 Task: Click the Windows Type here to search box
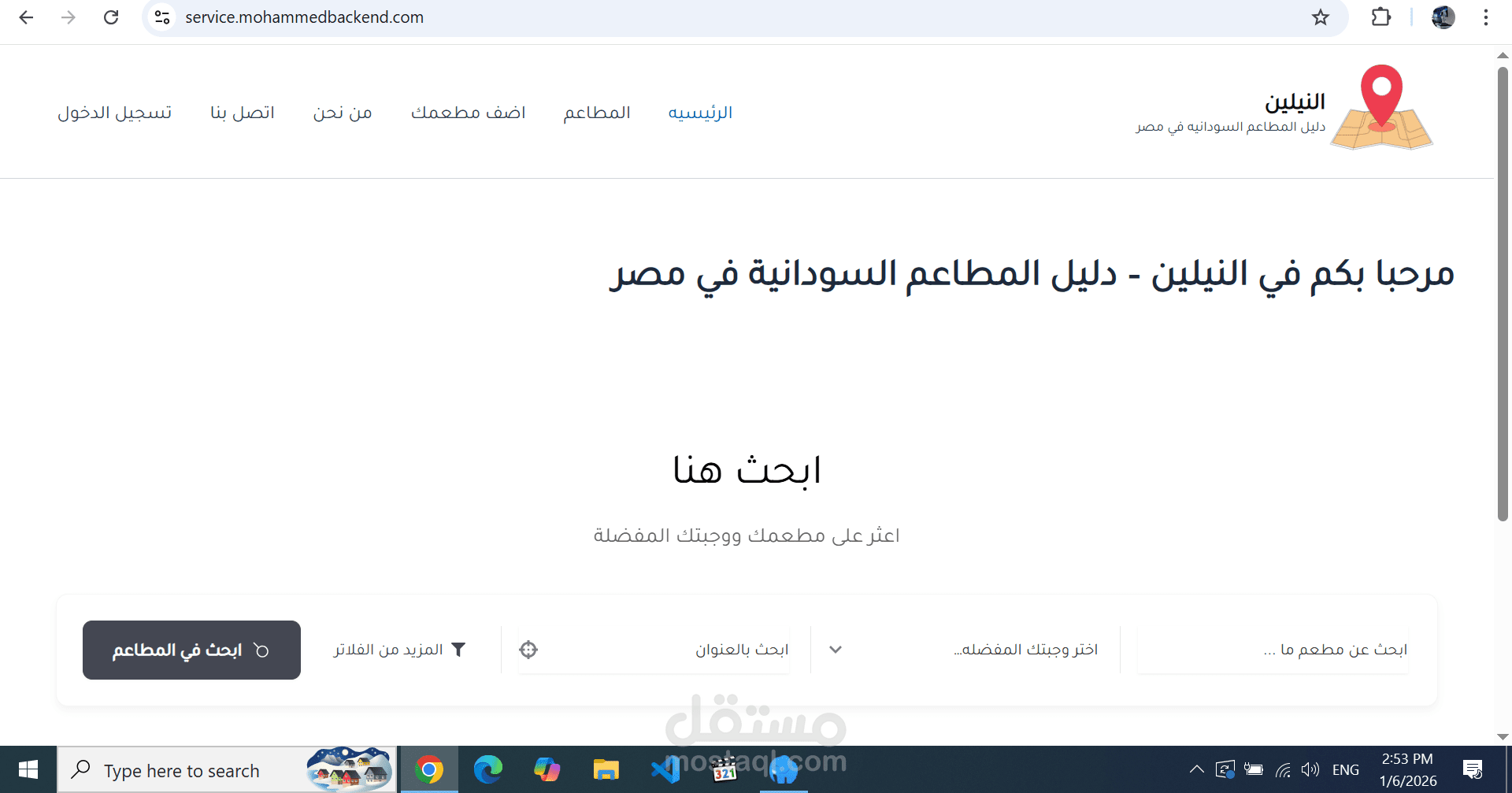227,769
